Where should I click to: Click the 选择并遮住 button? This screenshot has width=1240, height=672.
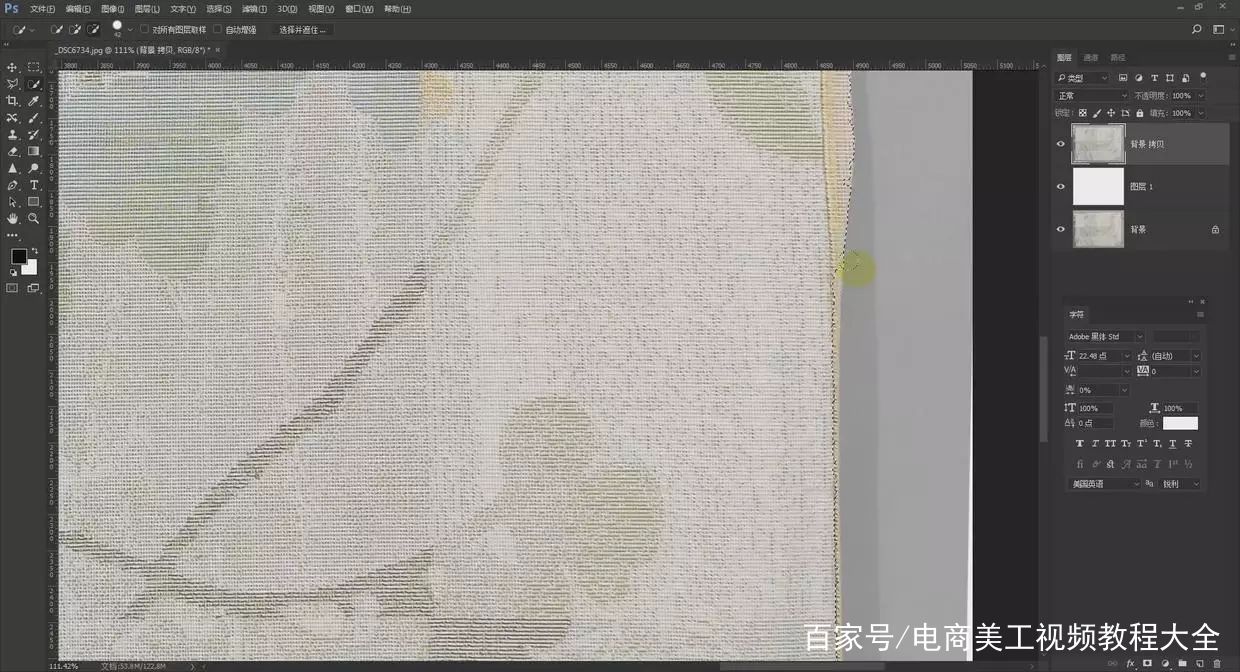pyautogui.click(x=302, y=30)
